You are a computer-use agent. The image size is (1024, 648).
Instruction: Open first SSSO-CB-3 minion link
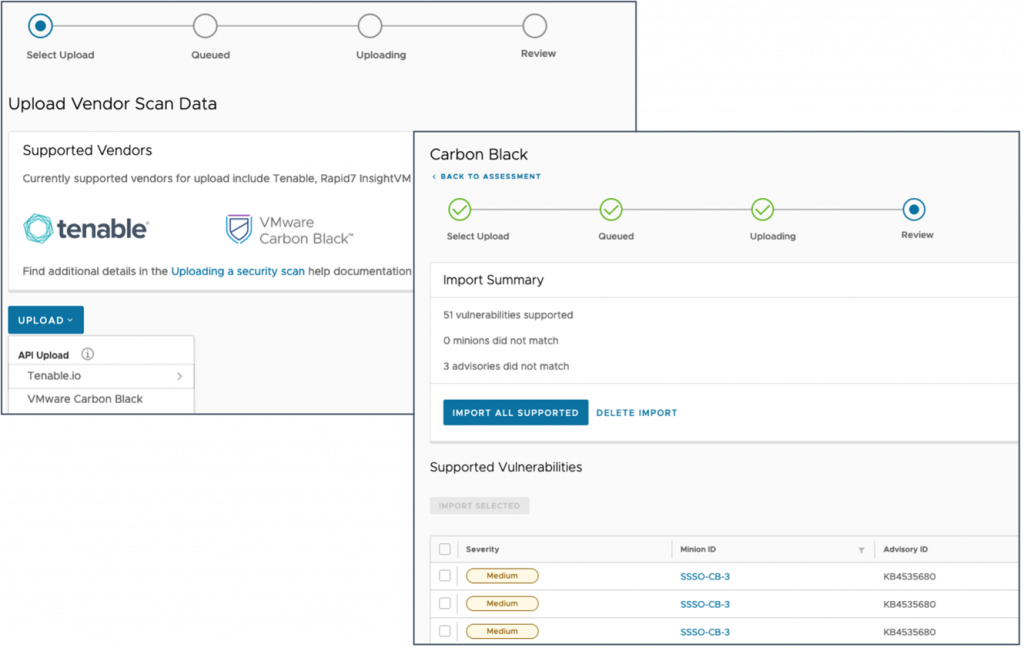point(705,576)
